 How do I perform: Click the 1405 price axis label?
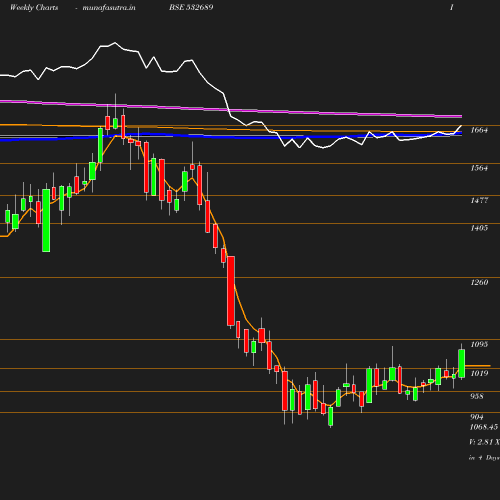(479, 228)
